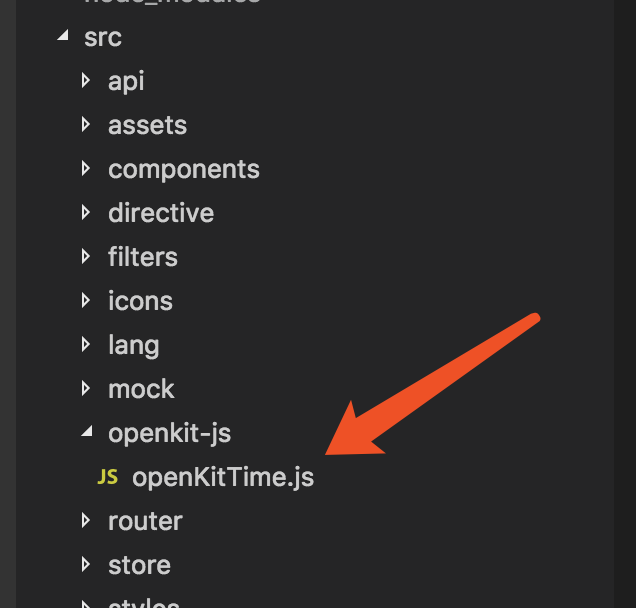Select the store folder name

tap(139, 565)
